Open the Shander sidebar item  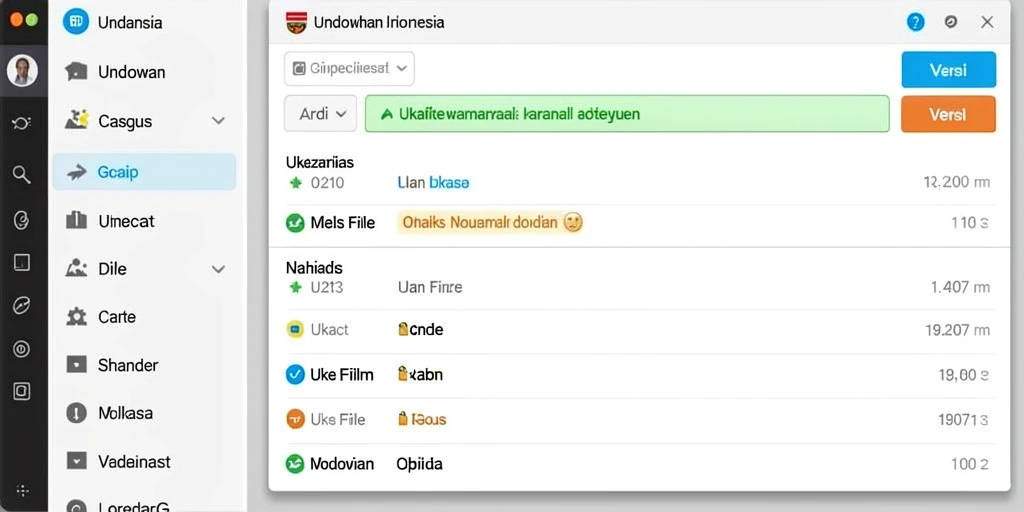144,365
